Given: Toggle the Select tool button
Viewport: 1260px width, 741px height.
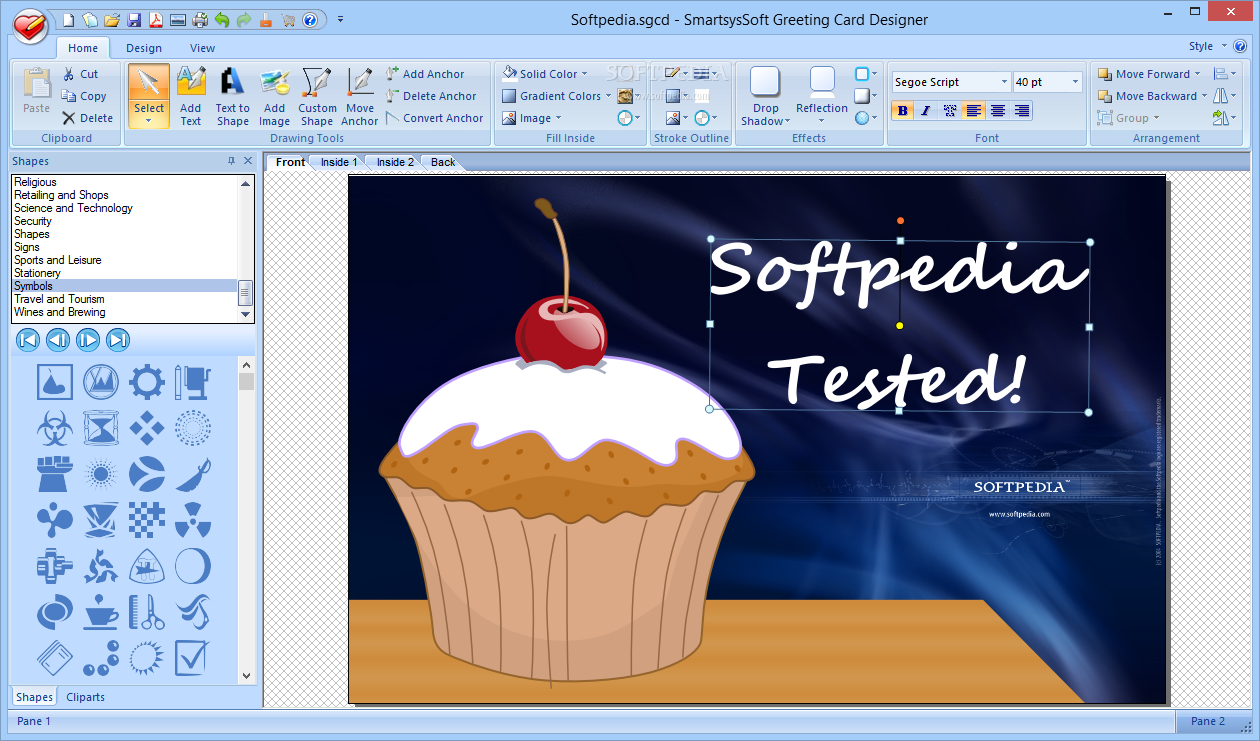Looking at the screenshot, I should click(x=149, y=96).
